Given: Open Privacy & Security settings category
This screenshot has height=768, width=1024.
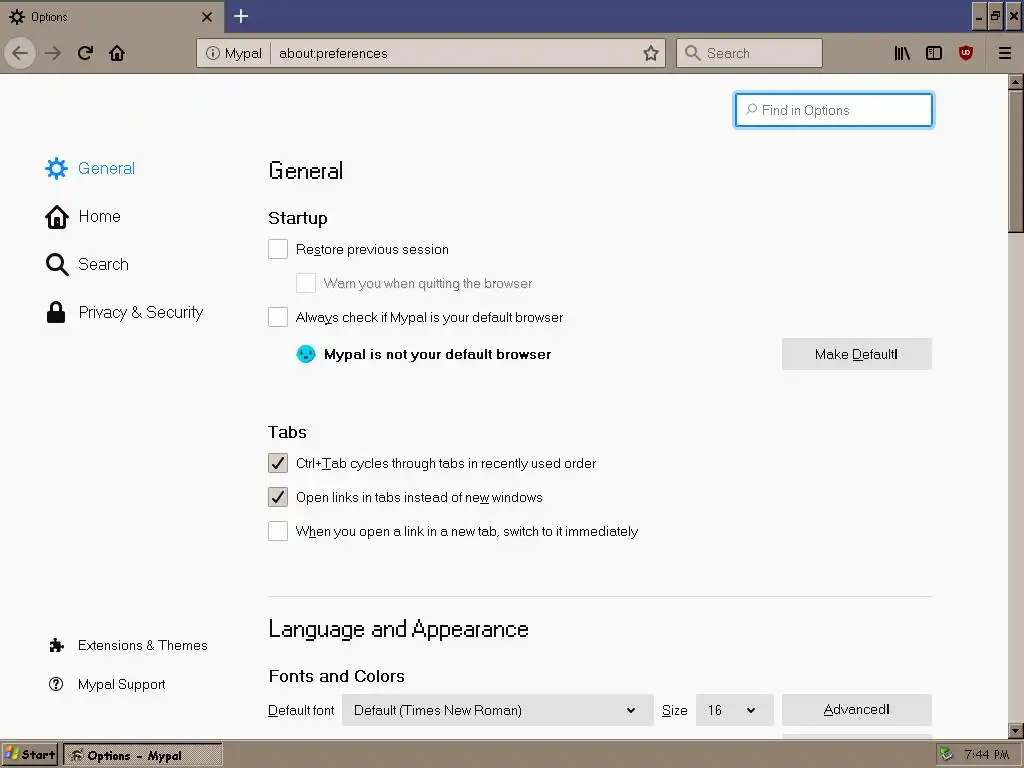Looking at the screenshot, I should (140, 312).
